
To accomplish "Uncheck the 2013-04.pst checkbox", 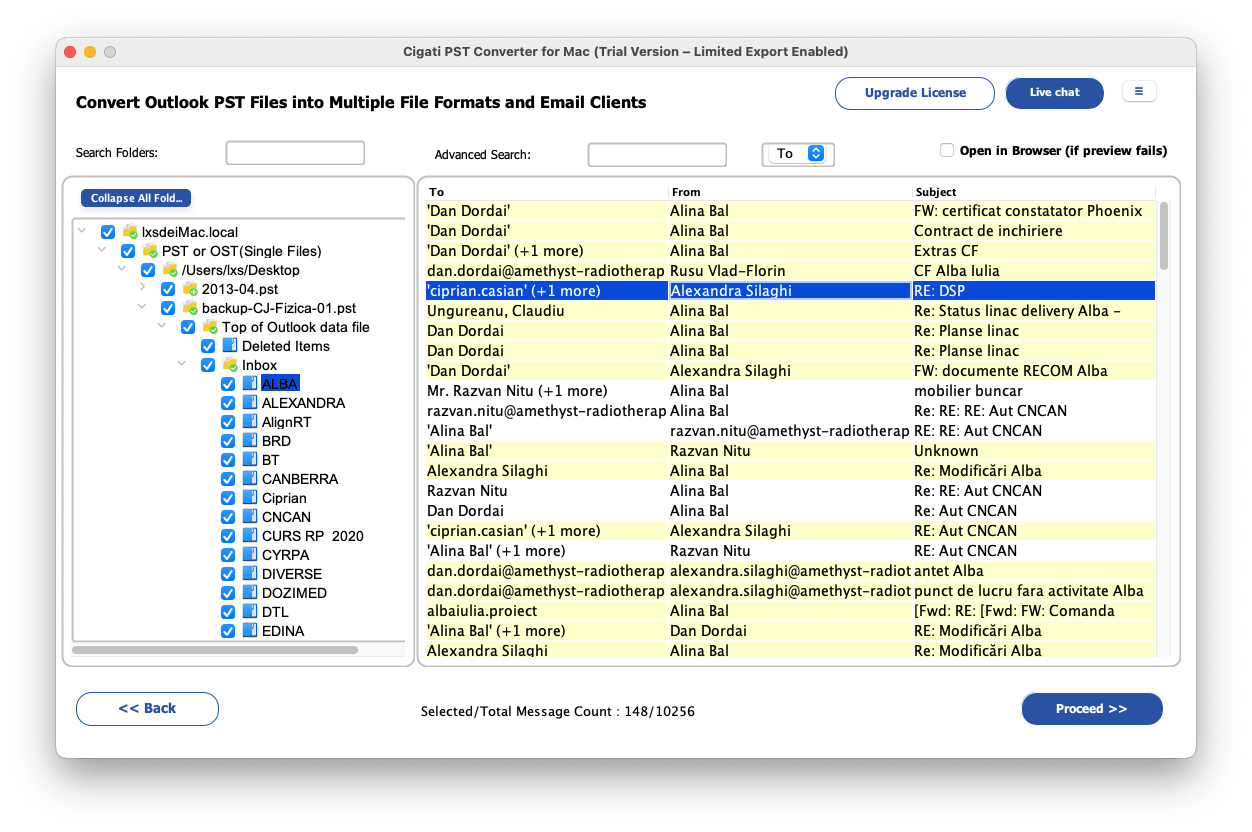I will [x=168, y=289].
